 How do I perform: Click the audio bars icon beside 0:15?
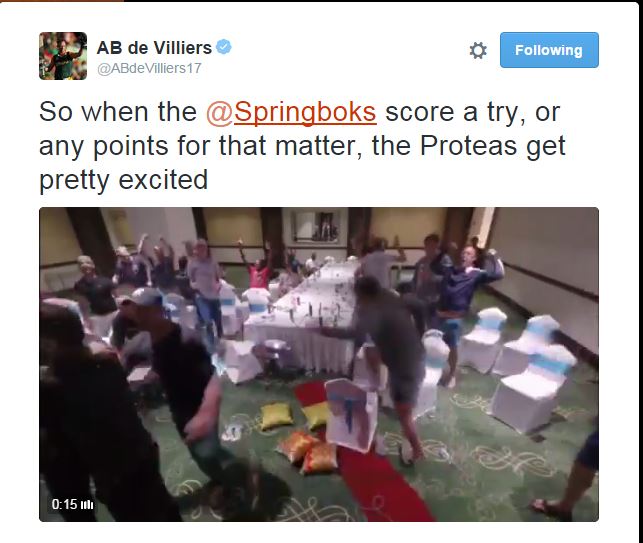click(87, 504)
